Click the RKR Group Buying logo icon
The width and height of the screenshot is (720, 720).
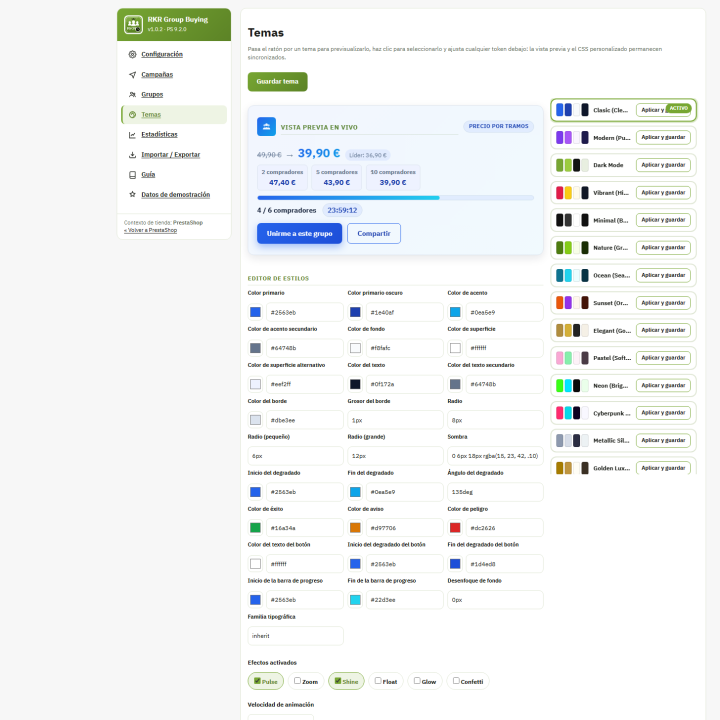tap(133, 24)
